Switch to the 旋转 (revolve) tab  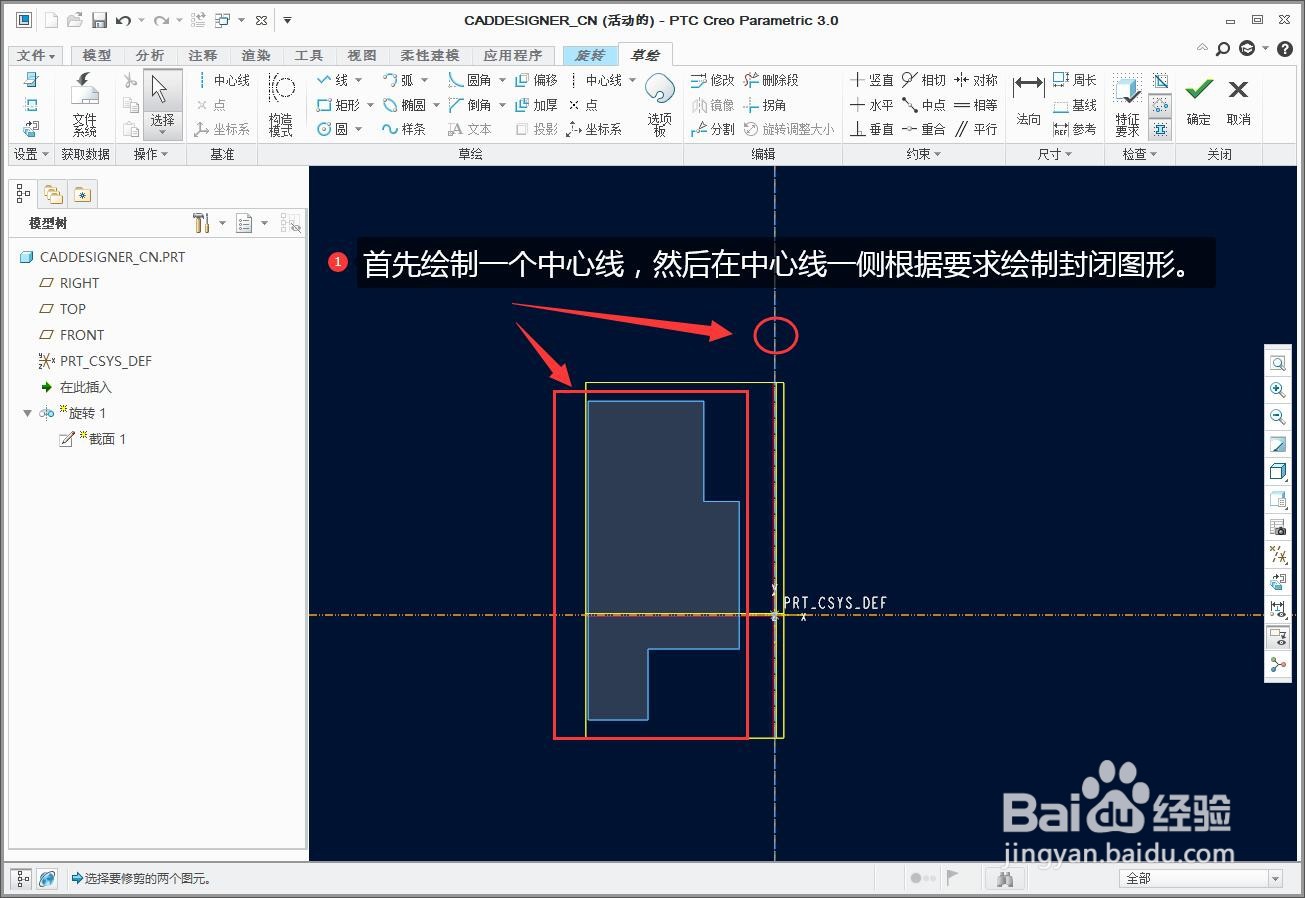590,56
